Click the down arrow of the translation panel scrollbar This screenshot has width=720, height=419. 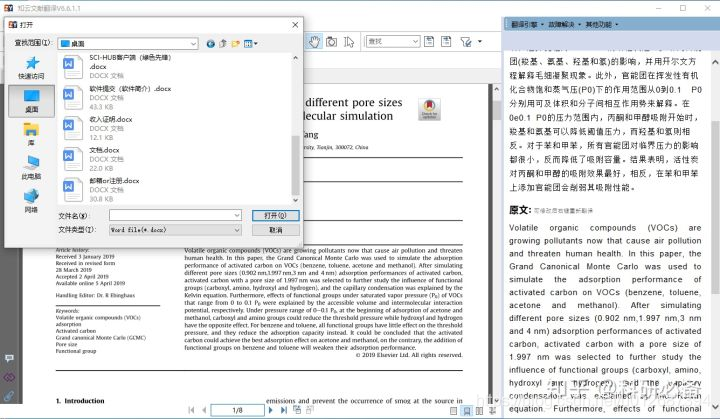pyautogui.click(x=715, y=407)
